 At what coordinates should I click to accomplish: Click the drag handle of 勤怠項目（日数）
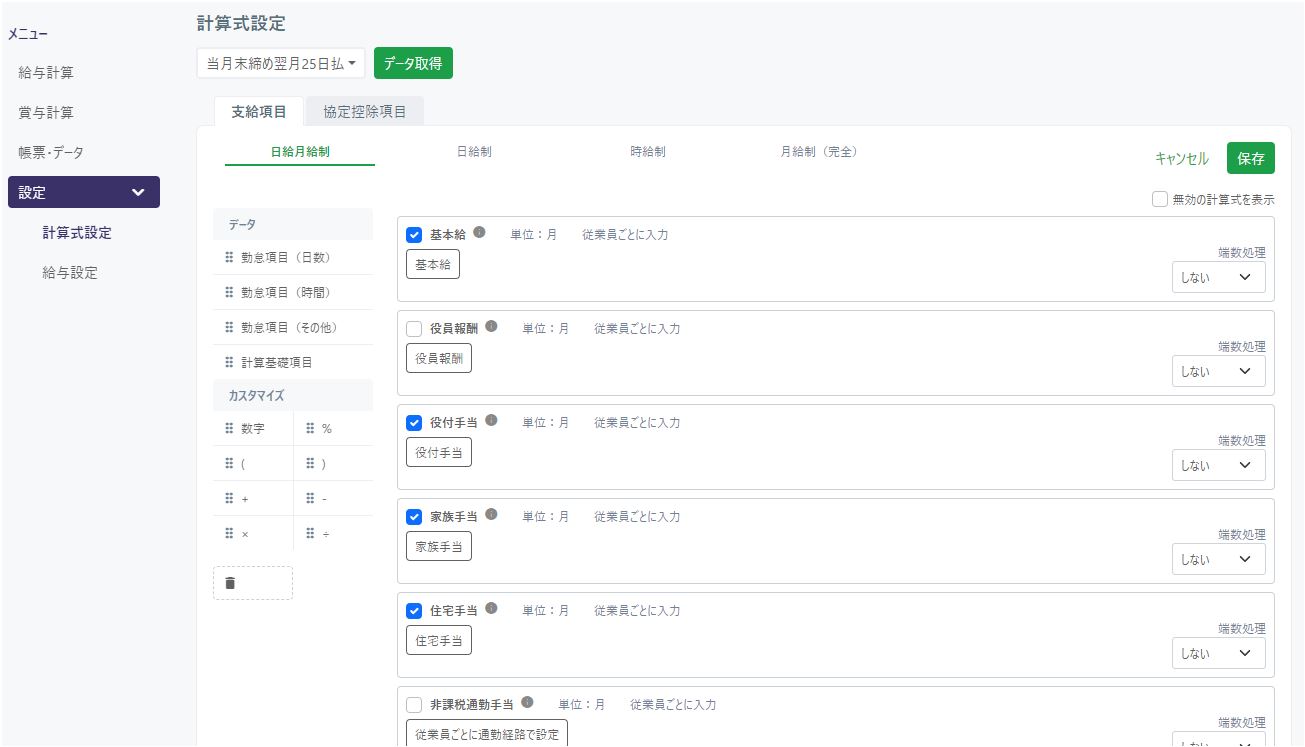(x=228, y=257)
